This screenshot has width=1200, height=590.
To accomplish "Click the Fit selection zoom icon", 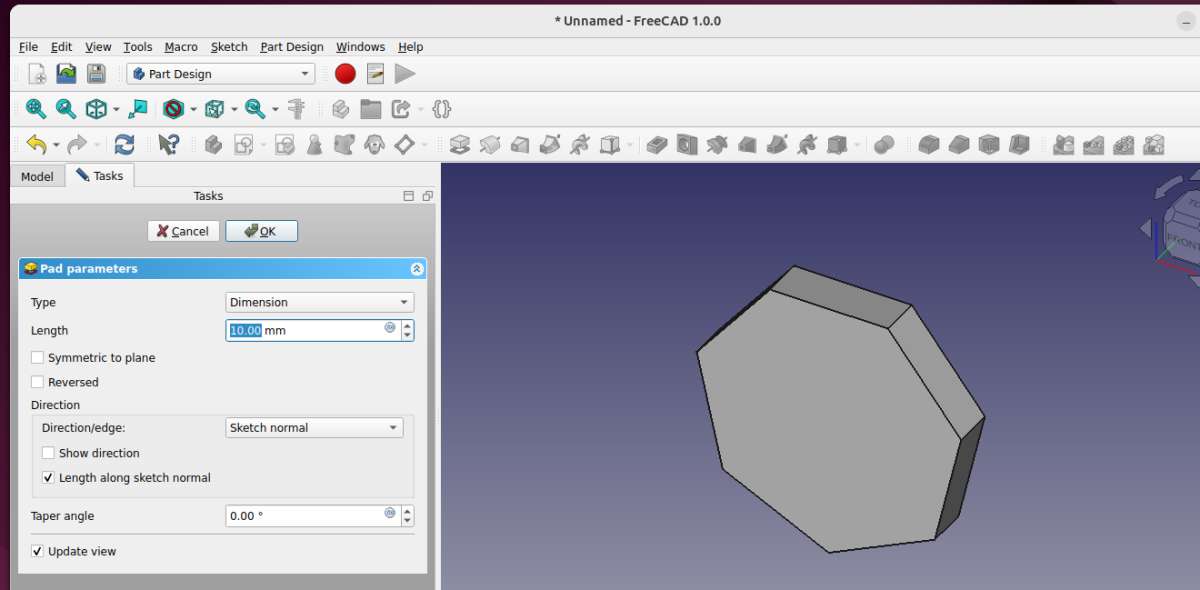I will [x=66, y=109].
